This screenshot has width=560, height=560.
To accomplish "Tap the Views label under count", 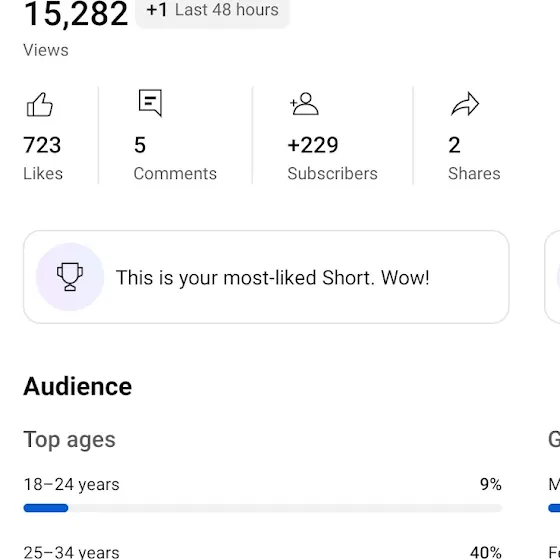I will click(46, 50).
